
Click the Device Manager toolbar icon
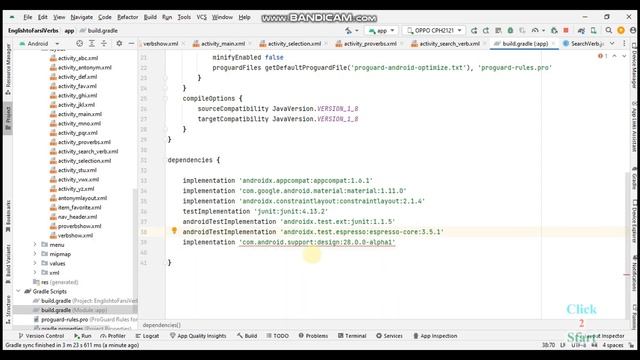593,31
